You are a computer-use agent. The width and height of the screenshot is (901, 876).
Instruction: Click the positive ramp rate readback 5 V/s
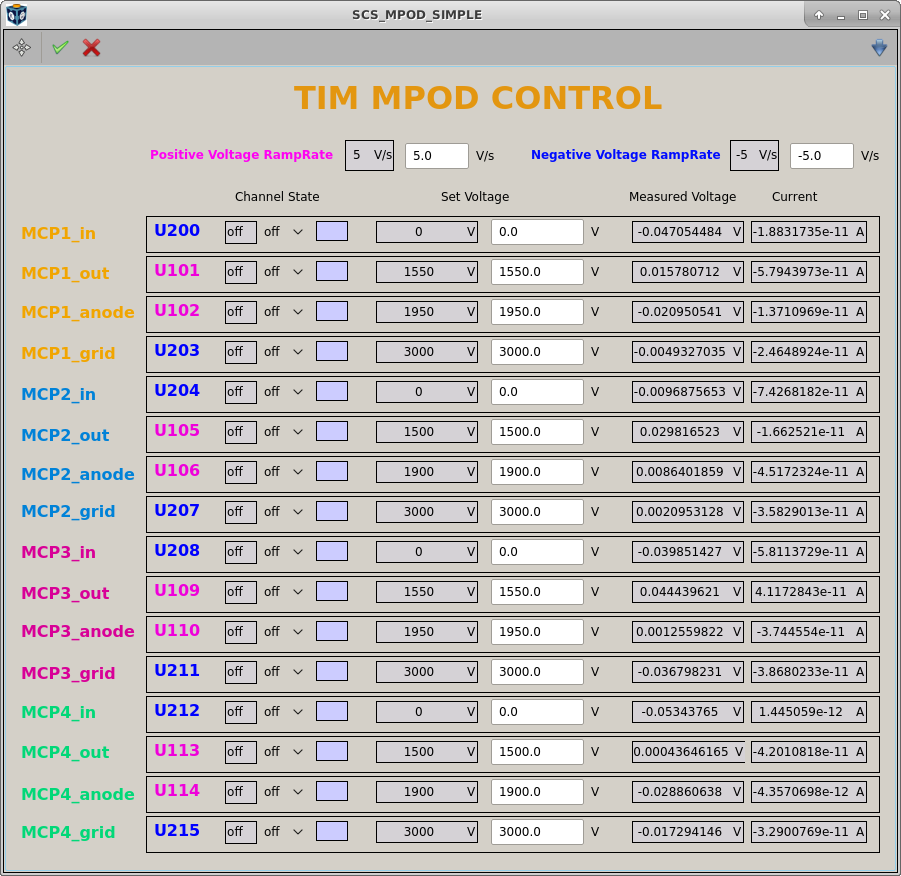[369, 155]
